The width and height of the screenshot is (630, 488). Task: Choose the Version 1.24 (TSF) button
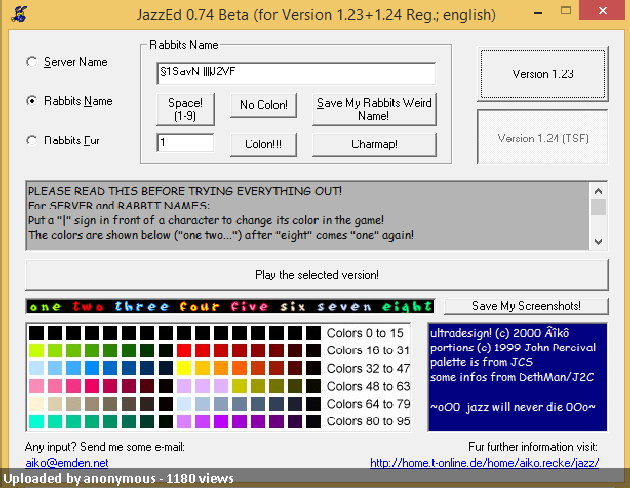(x=543, y=138)
